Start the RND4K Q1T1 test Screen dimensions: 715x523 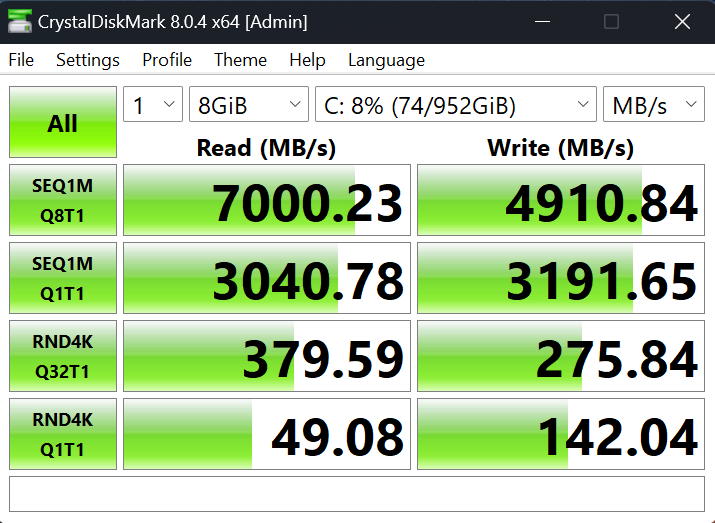(63, 434)
